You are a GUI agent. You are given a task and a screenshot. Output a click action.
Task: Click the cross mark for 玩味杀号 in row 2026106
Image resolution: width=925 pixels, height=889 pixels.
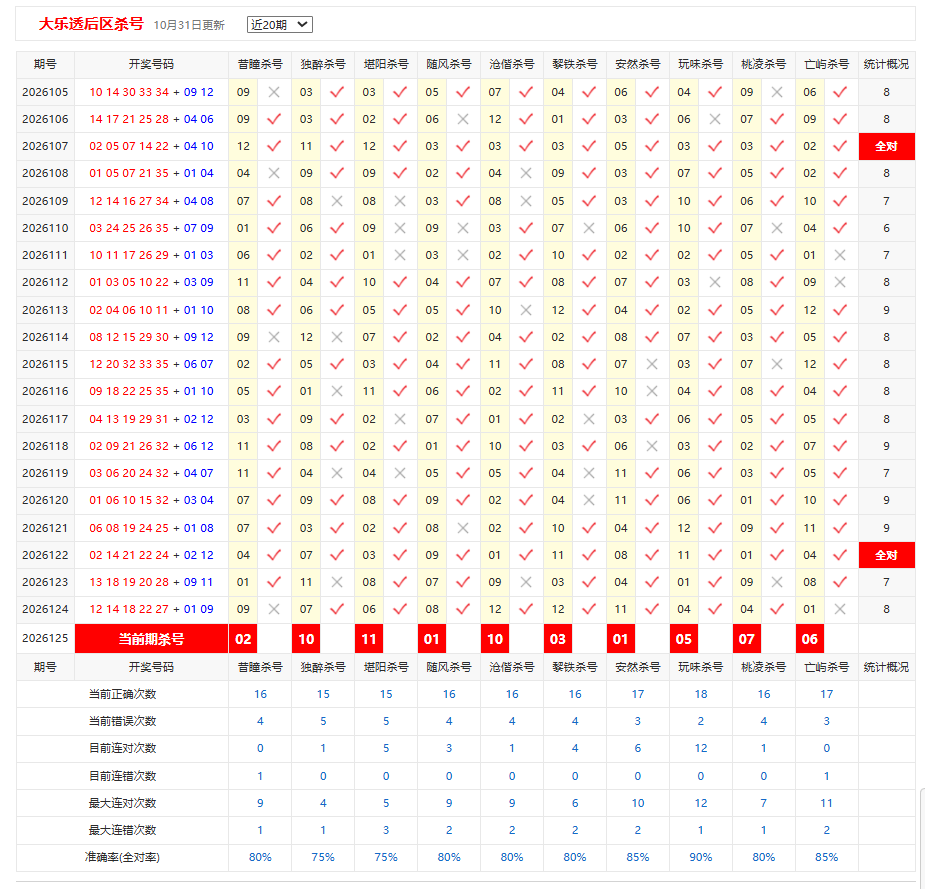point(714,119)
